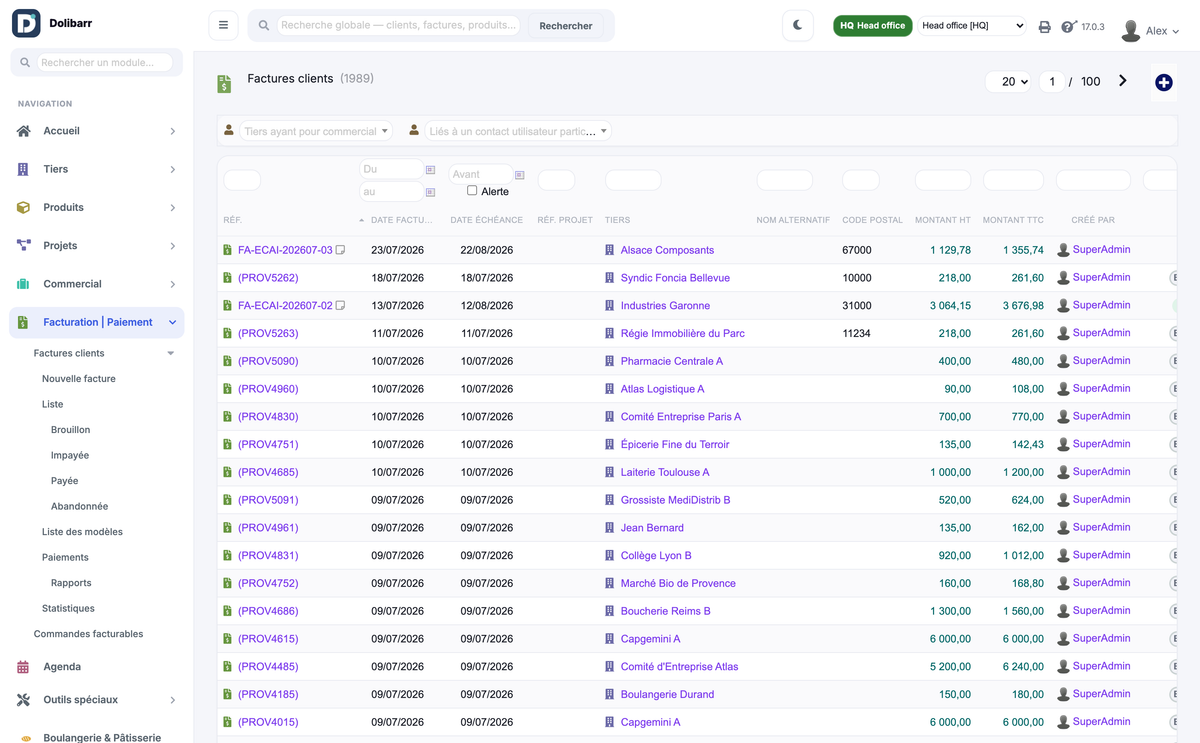This screenshot has height=743, width=1200.
Task: Open the Payée invoice list
Action: click(x=64, y=481)
